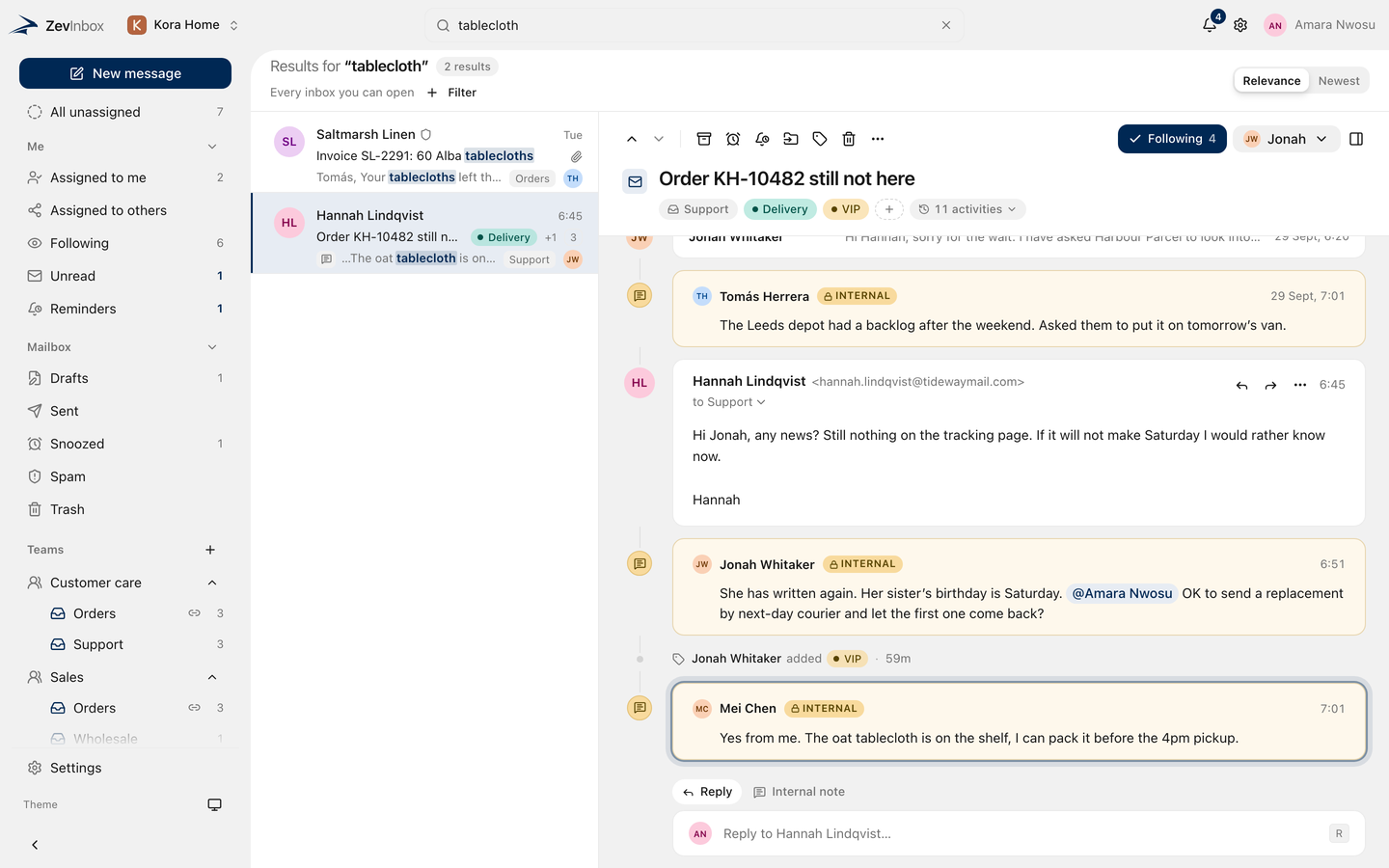Collapse the Sales team
1389x868 pixels.
click(x=212, y=677)
